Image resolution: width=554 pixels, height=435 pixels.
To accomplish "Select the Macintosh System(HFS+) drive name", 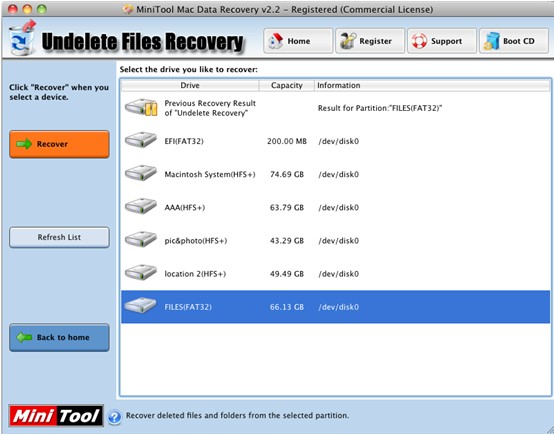I will 210,174.
